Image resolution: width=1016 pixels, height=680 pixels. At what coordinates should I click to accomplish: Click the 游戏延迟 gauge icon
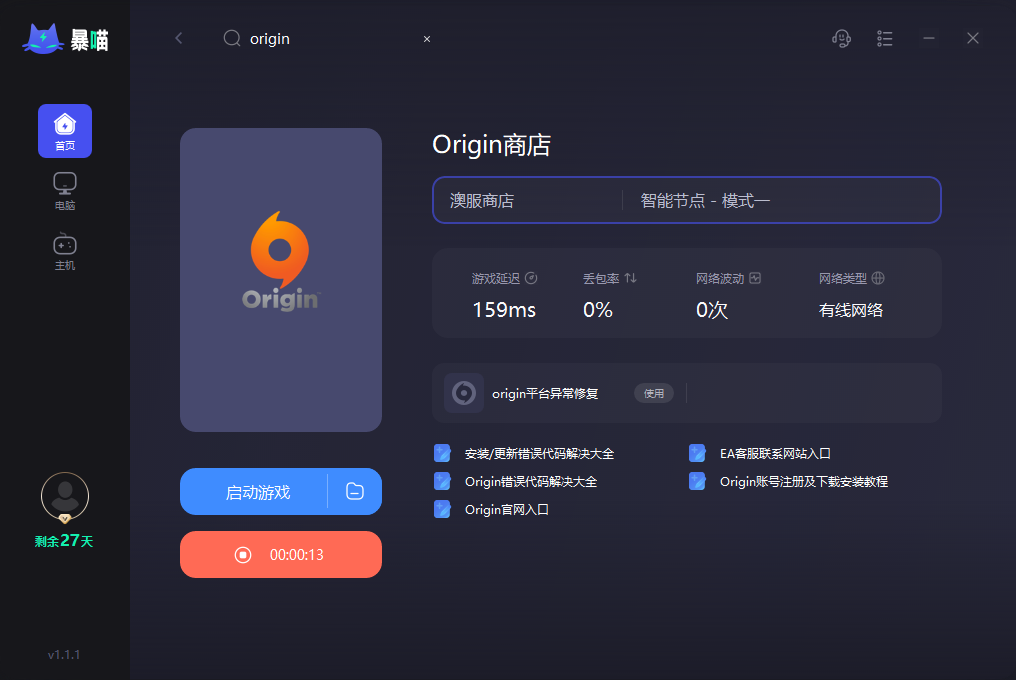coord(531,278)
